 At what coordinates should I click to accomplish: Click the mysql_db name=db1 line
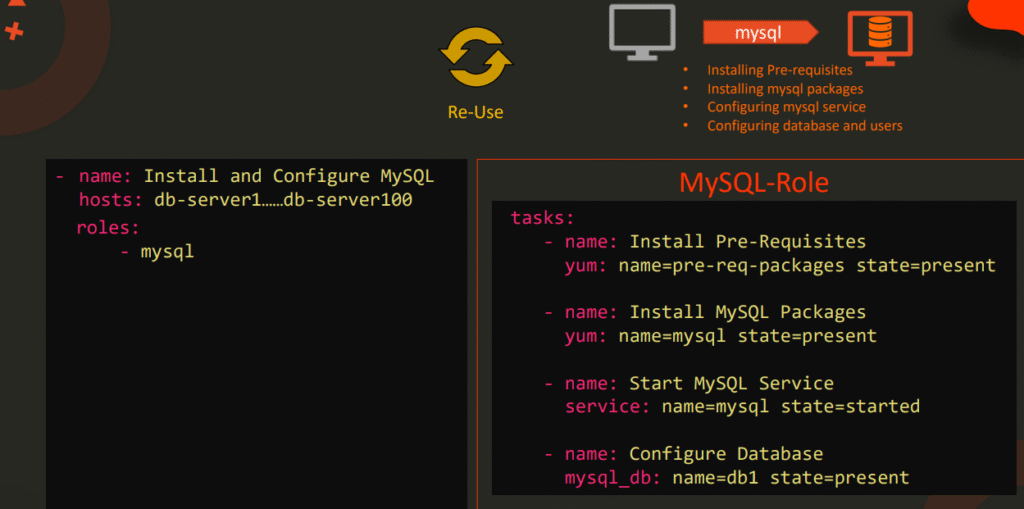[x=737, y=477]
